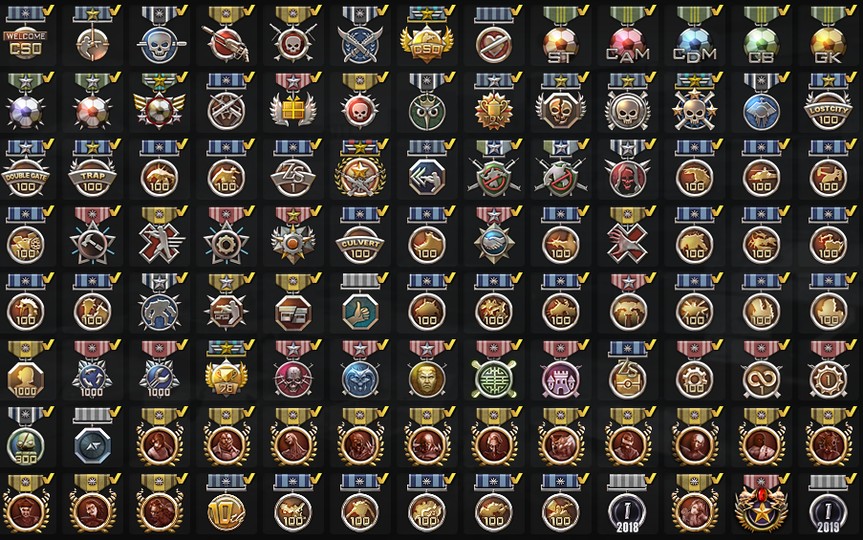Open the CAM pink soccer ball medal
This screenshot has height=540, width=863.
[x=627, y=35]
